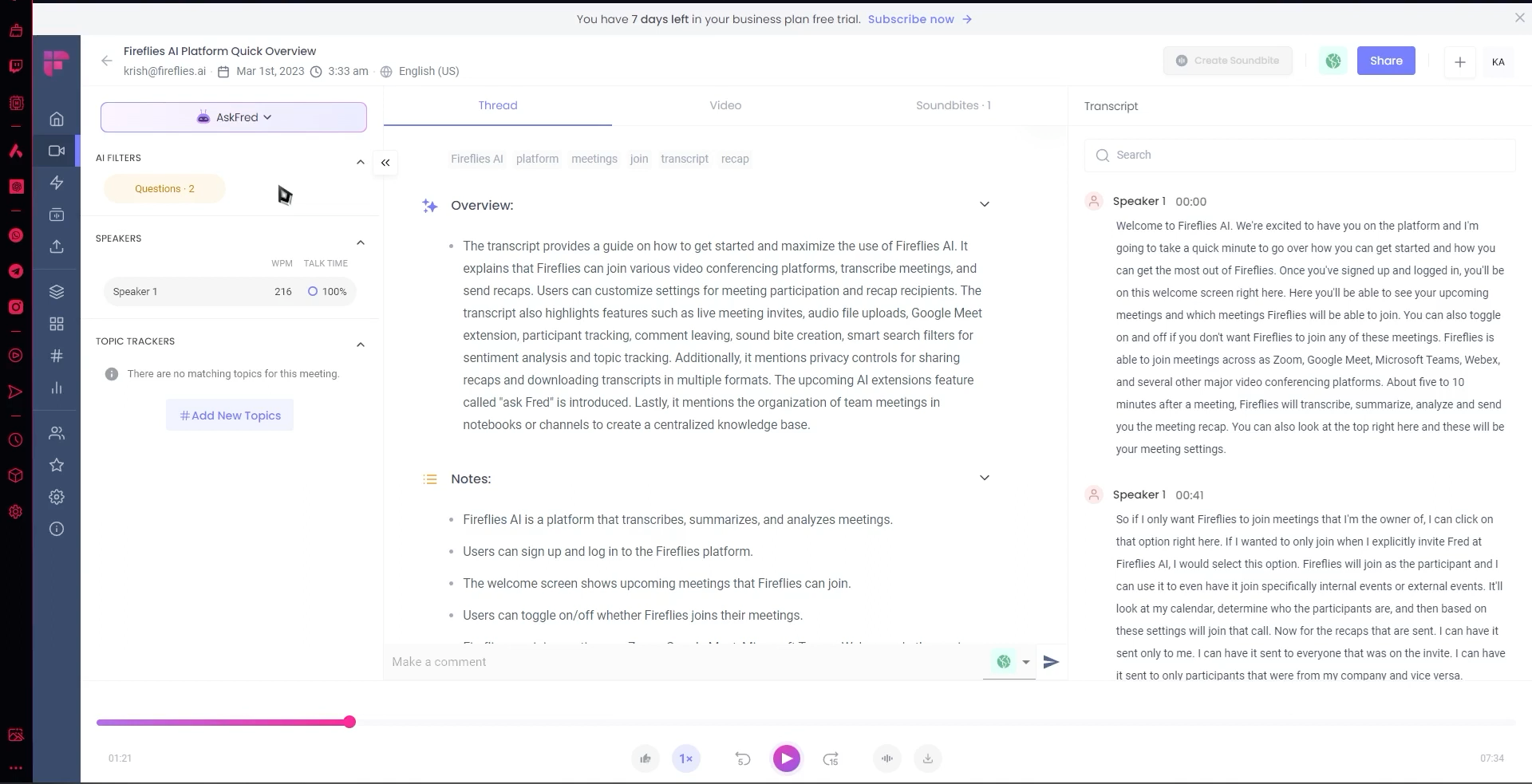Collapse the Speakers section

coord(361,242)
